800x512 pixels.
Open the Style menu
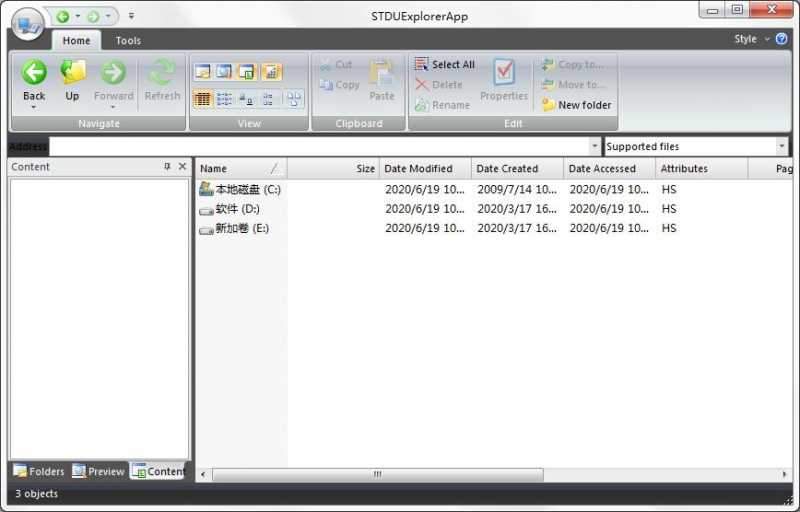click(751, 39)
